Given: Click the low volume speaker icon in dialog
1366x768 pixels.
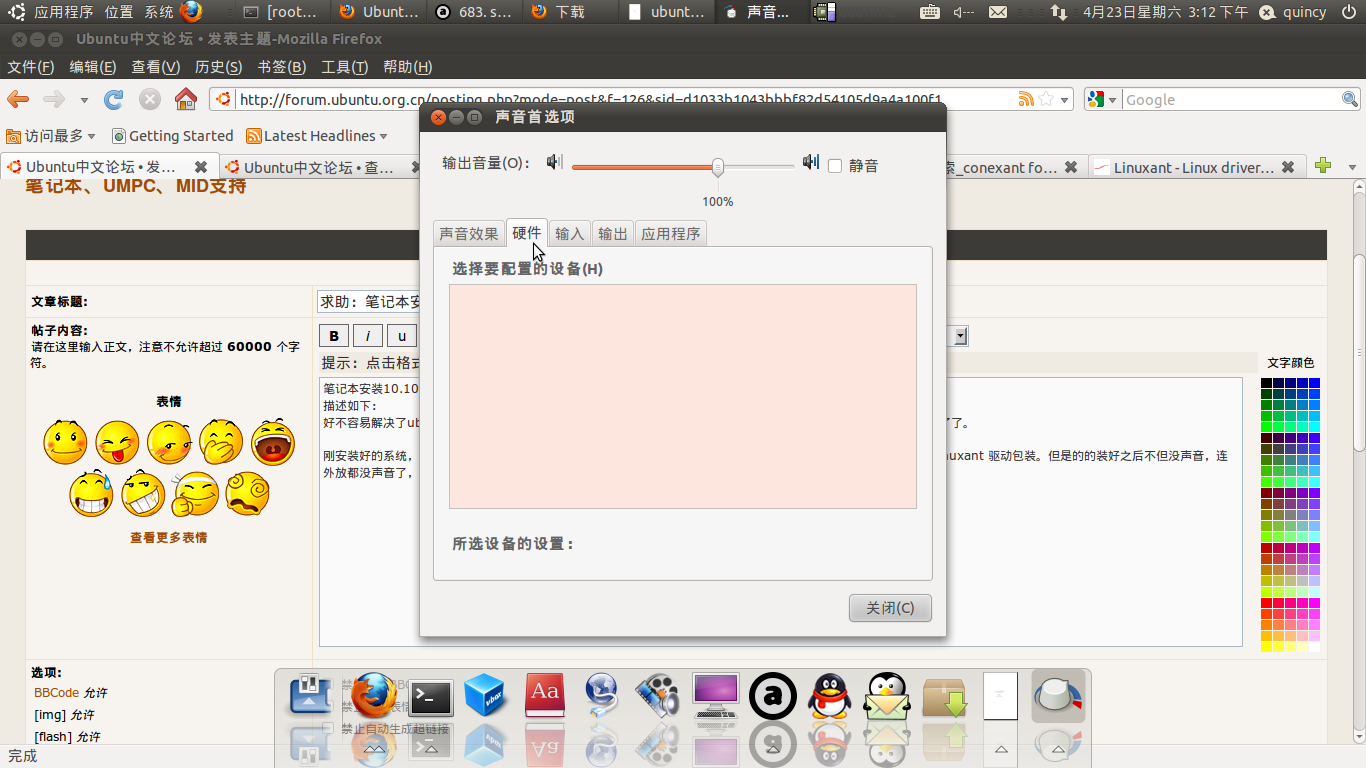Looking at the screenshot, I should [555, 162].
